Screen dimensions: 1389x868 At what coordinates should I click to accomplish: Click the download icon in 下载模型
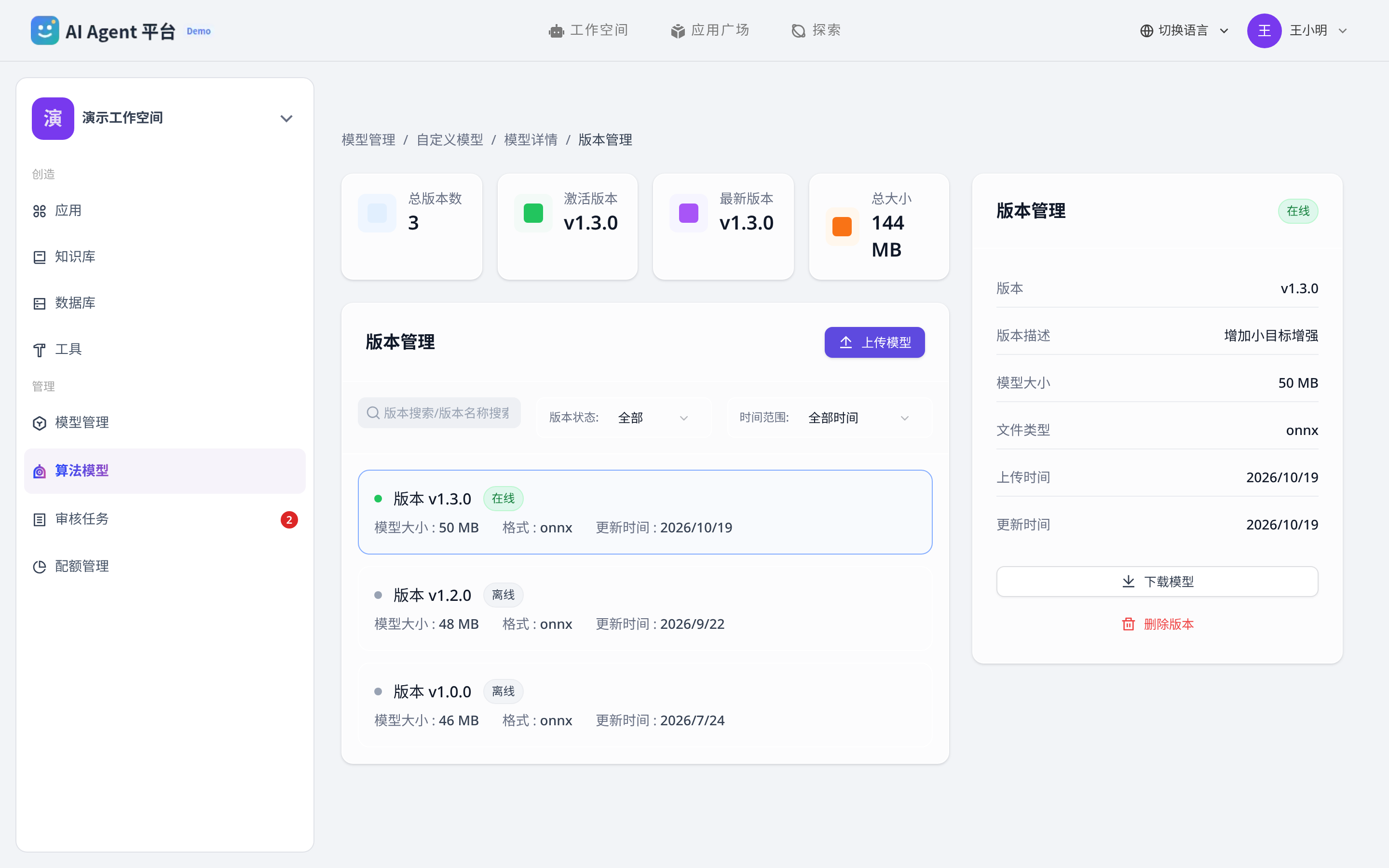click(1129, 582)
